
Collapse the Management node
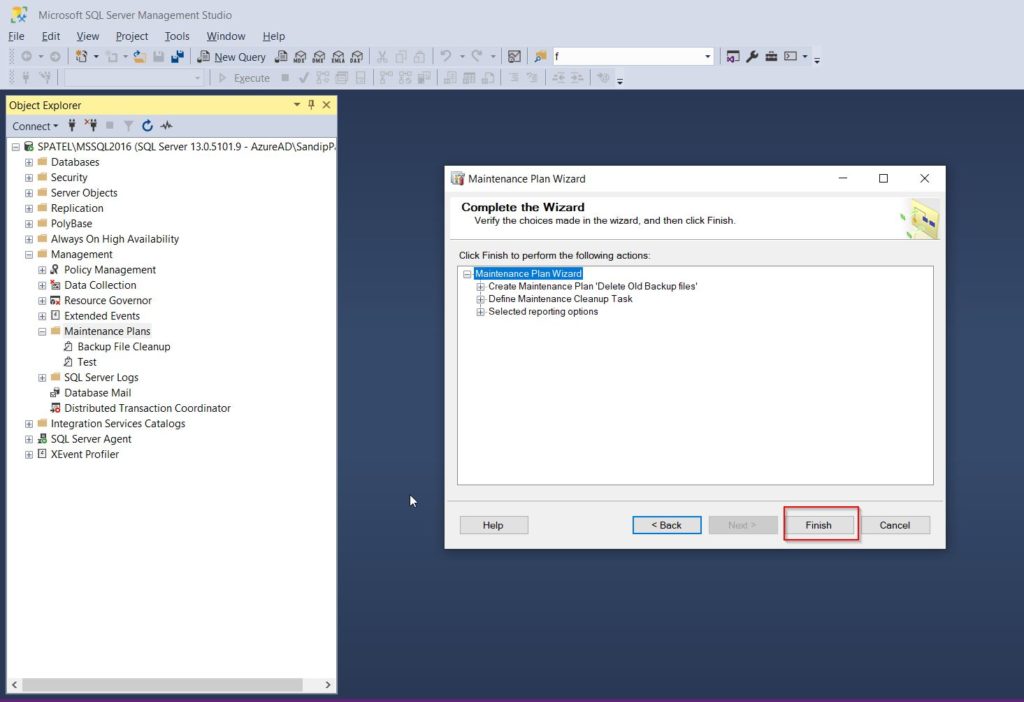point(29,255)
